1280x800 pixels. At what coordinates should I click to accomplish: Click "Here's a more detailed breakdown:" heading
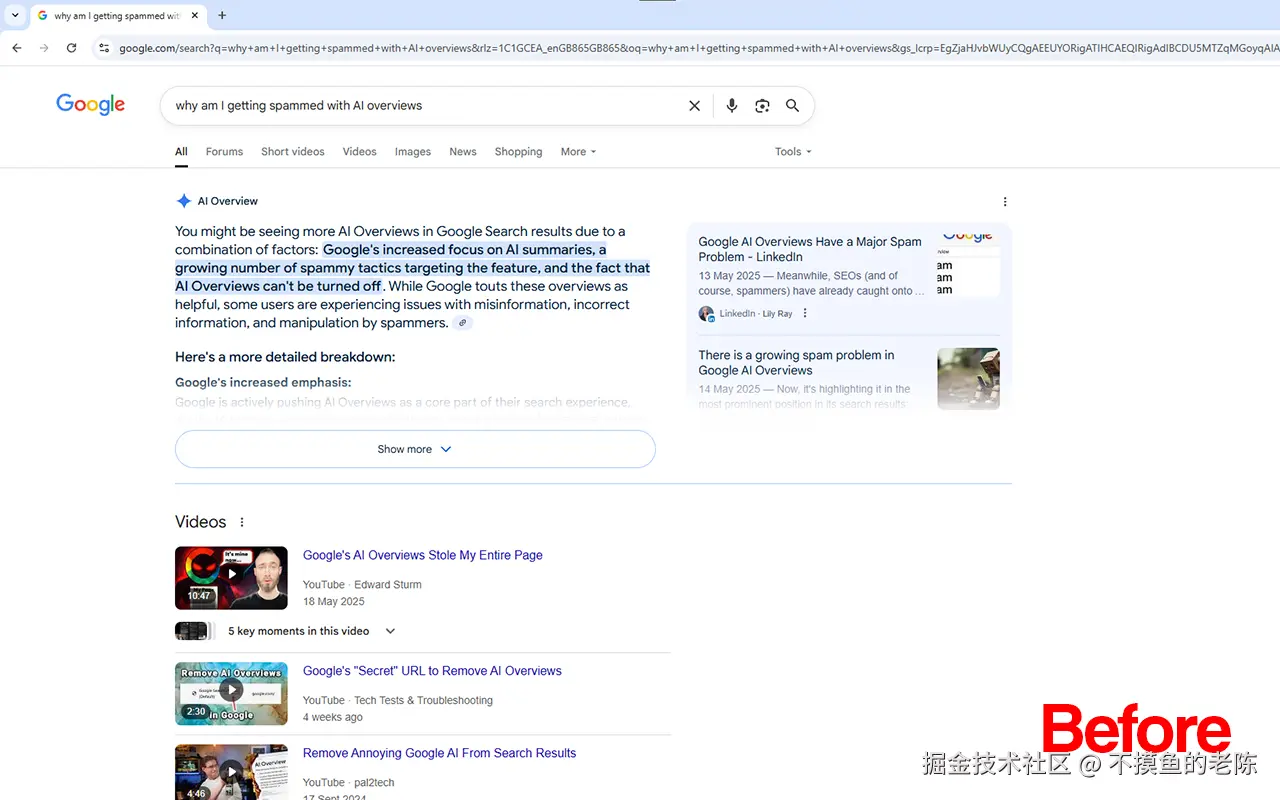(285, 357)
